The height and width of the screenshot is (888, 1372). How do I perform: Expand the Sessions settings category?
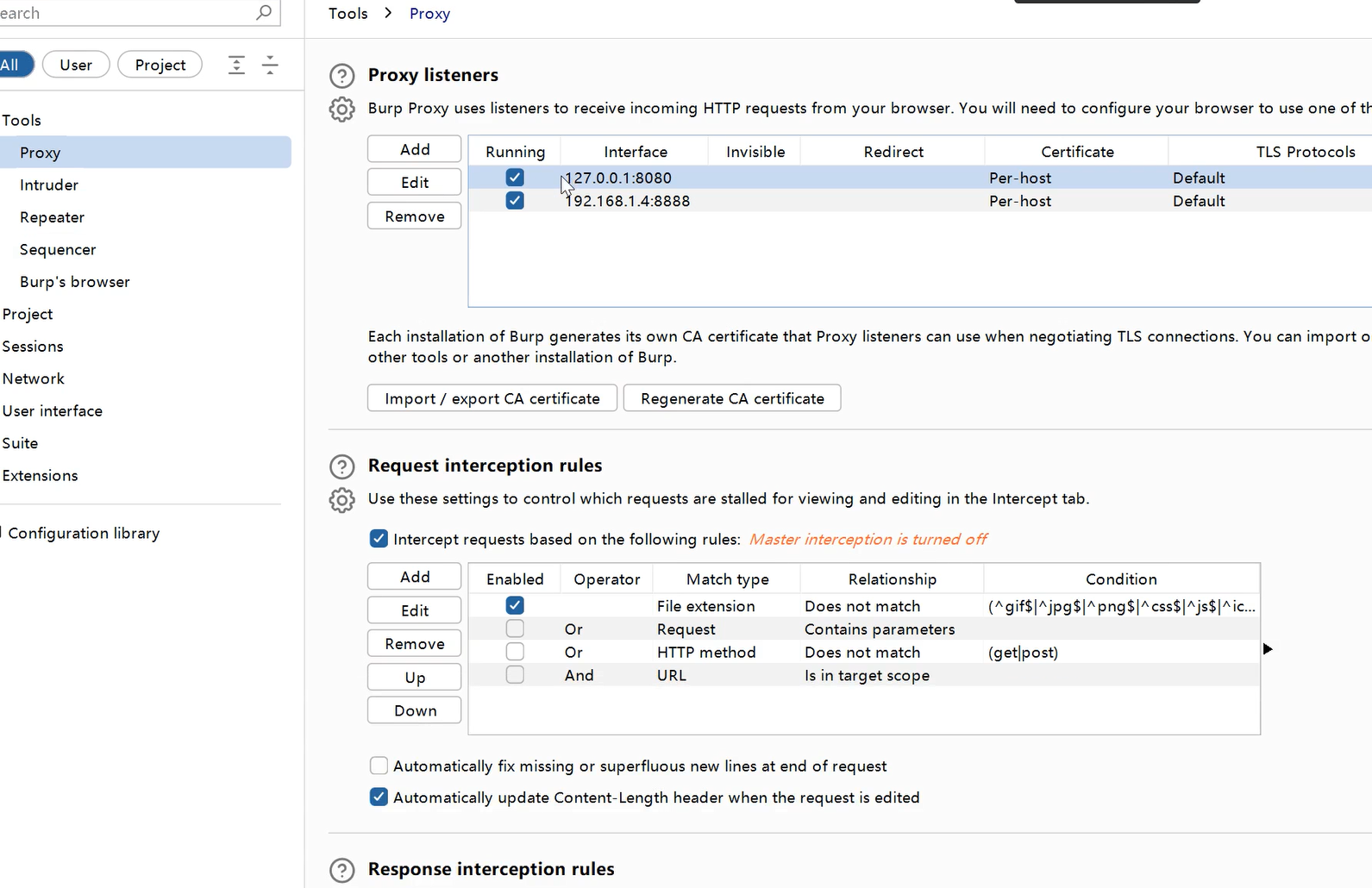33,347
